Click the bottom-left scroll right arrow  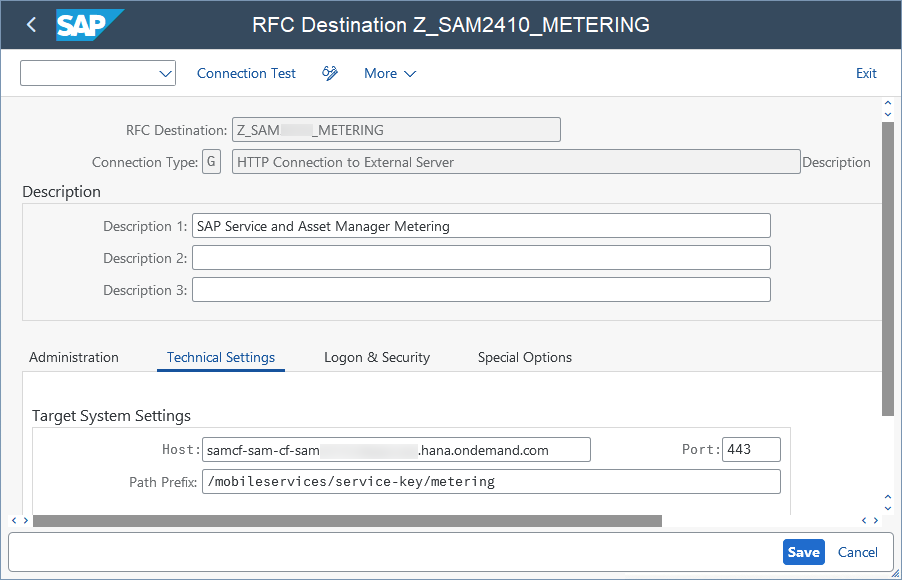coord(25,521)
